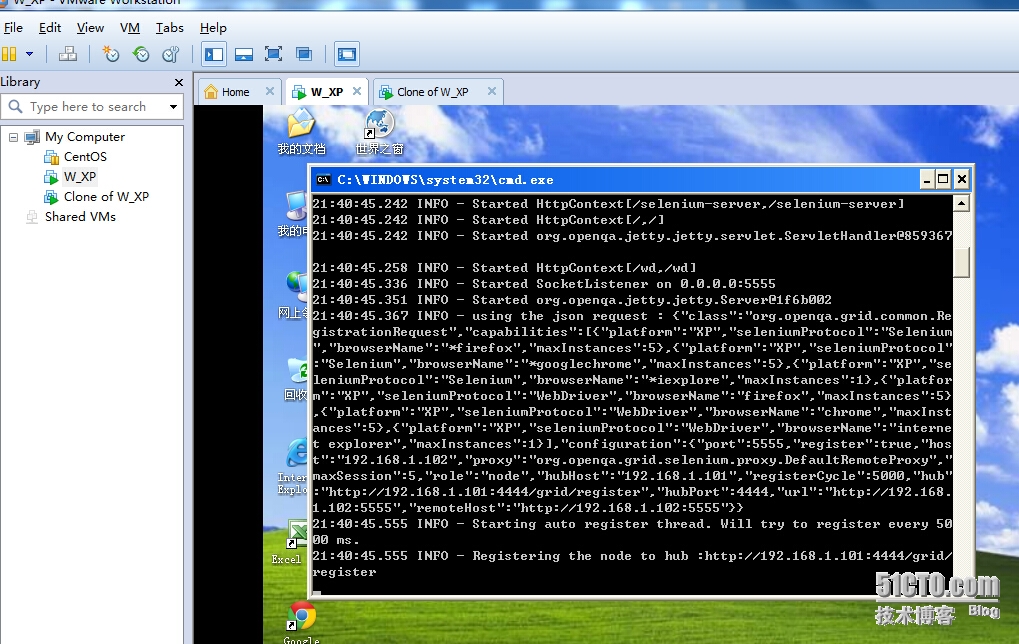Click the Internet Explorer desktop icon
This screenshot has width=1019, height=644.
click(x=293, y=467)
